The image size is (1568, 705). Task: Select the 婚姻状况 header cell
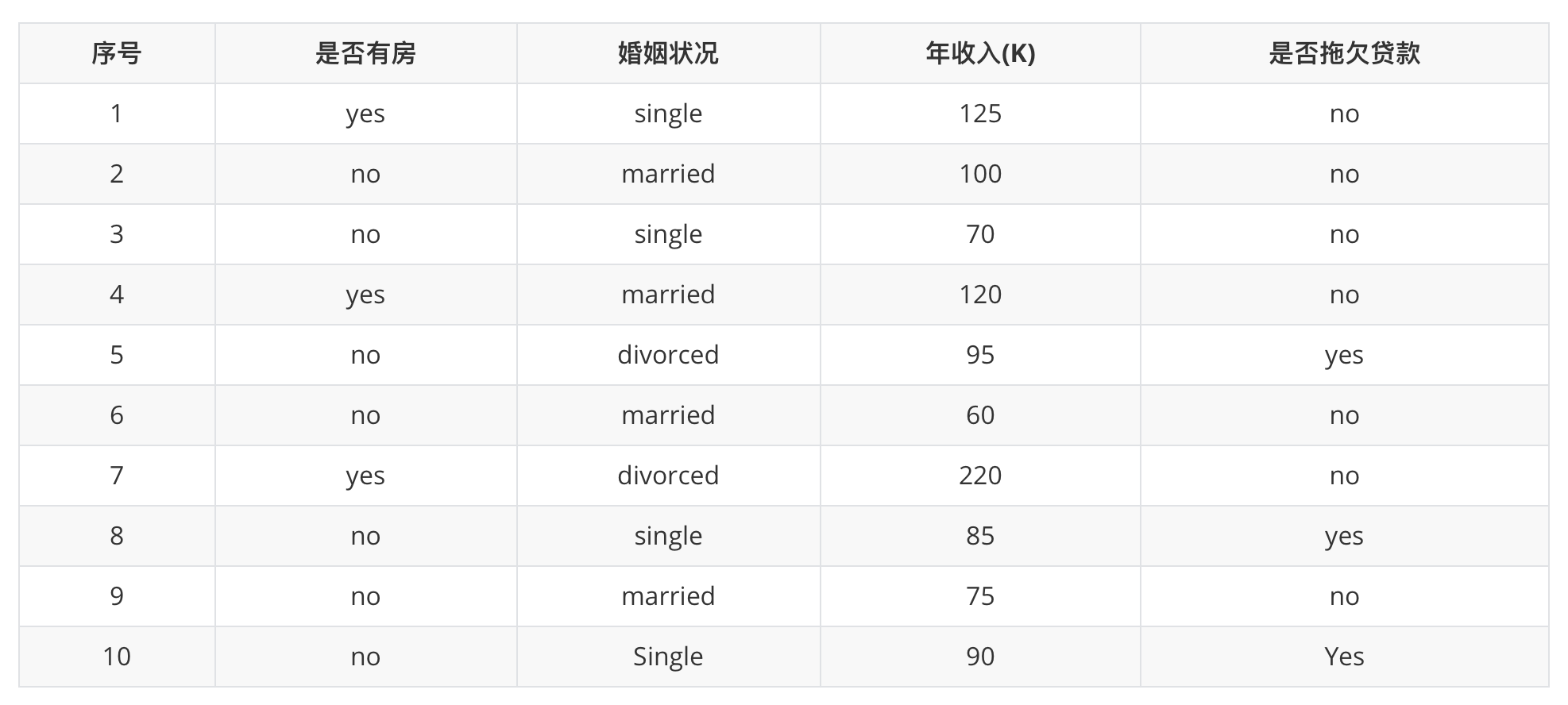pos(668,53)
